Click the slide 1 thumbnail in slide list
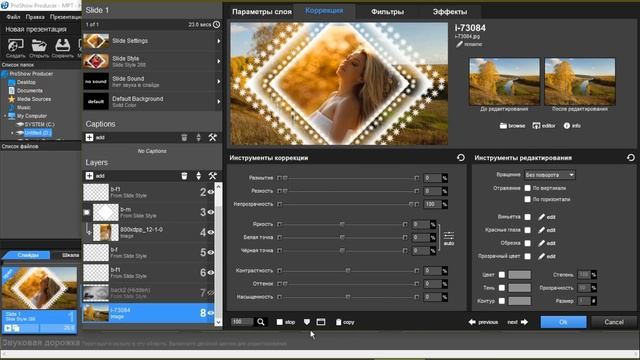 40,288
